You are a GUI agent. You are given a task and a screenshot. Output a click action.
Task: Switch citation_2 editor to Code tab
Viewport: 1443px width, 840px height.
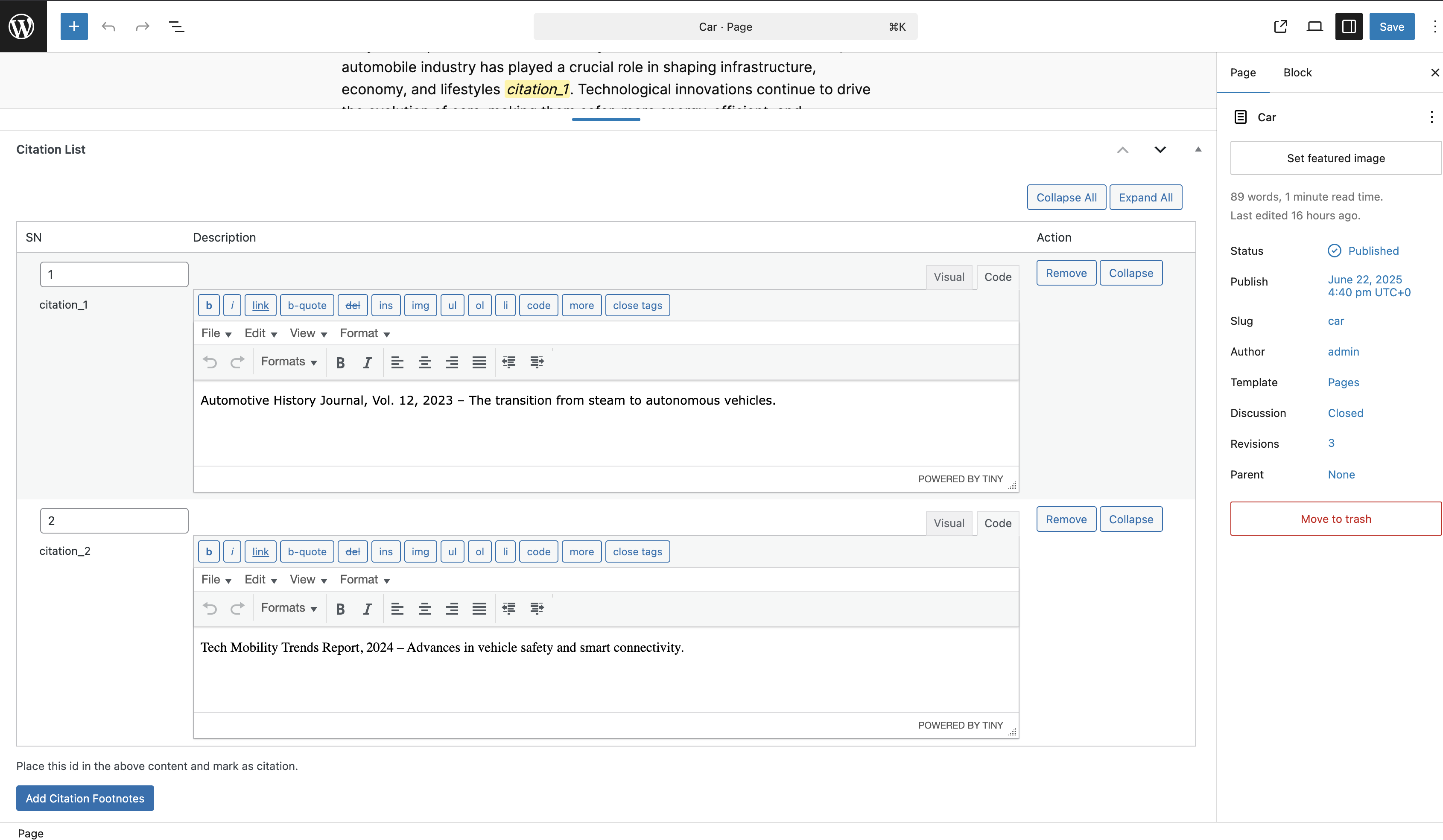pos(997,523)
